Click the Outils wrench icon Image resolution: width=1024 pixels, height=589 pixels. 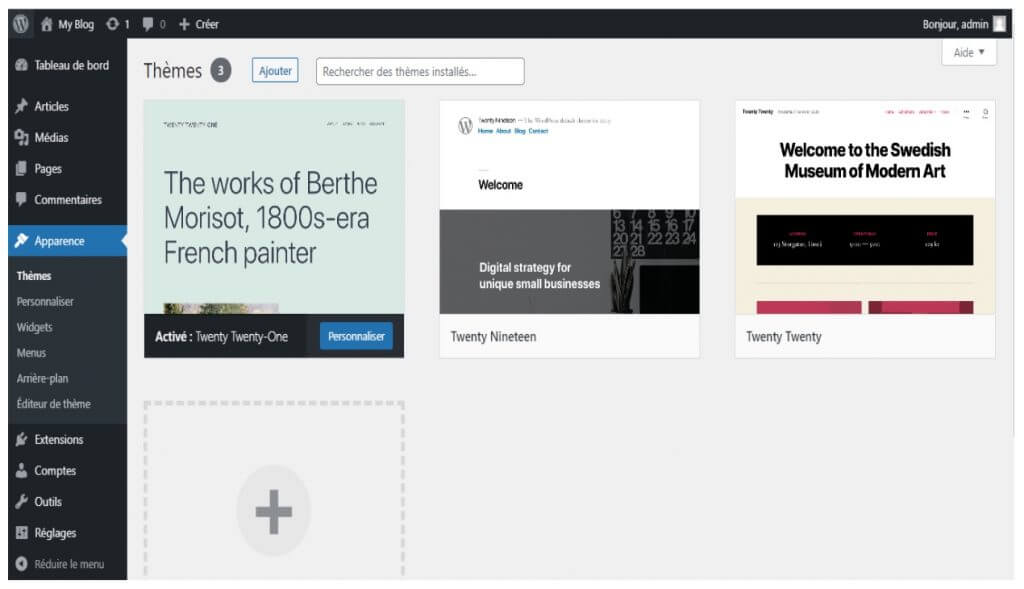pyautogui.click(x=22, y=501)
